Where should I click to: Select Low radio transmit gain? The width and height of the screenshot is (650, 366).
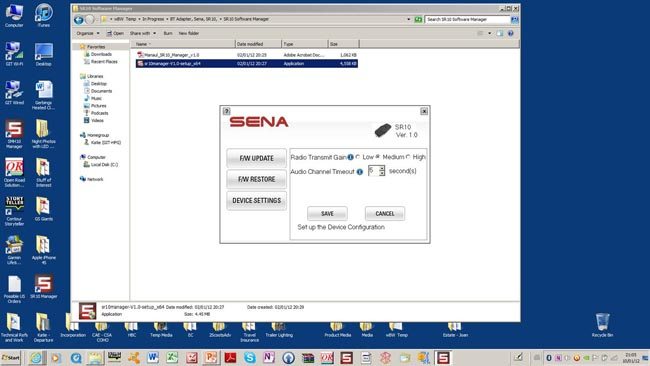[358, 157]
